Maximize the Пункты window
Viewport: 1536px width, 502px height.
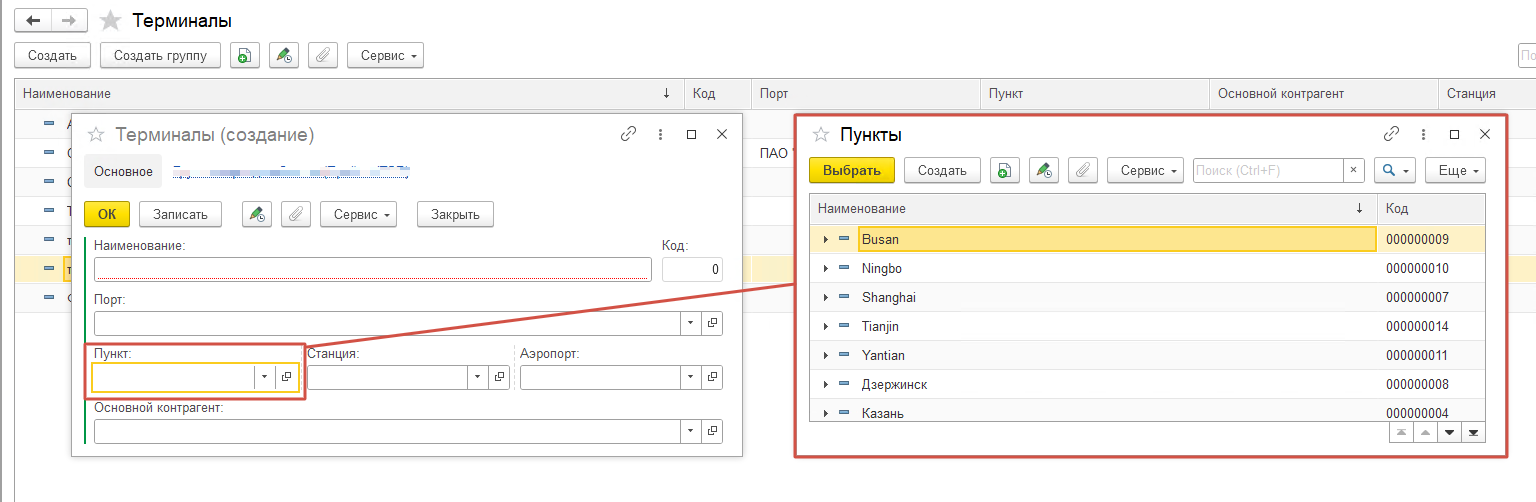tap(1454, 134)
